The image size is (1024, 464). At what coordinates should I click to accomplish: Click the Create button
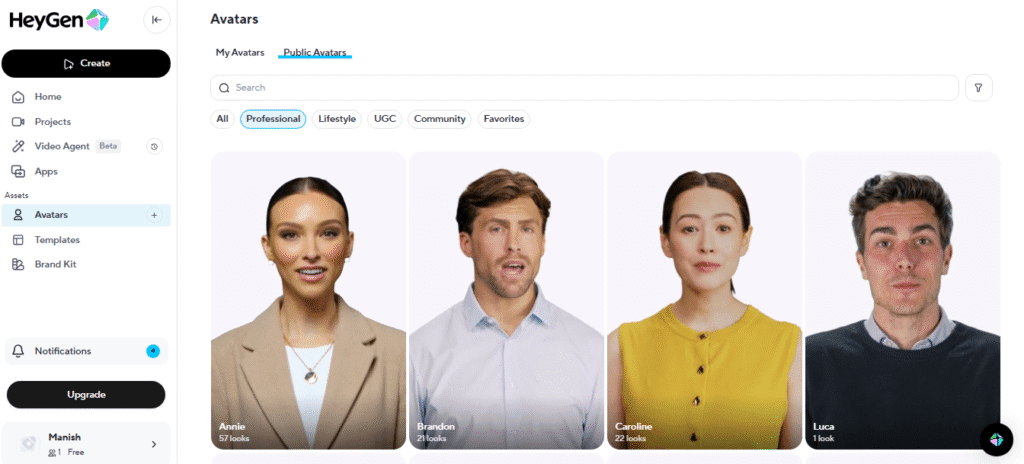pyautogui.click(x=86, y=63)
